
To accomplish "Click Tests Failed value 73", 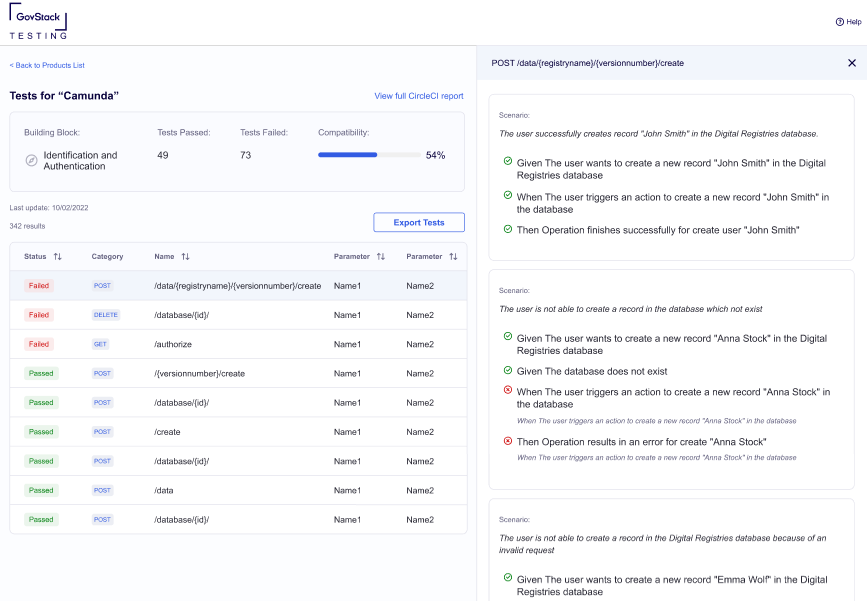I will 246,155.
